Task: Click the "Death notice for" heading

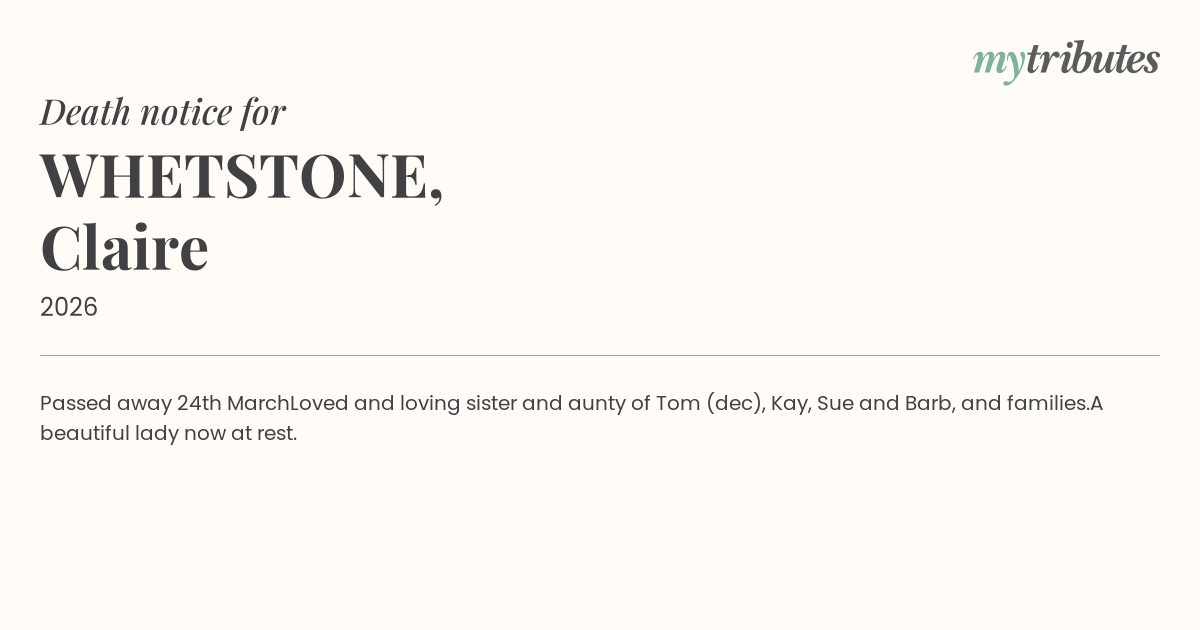Action: click(163, 112)
